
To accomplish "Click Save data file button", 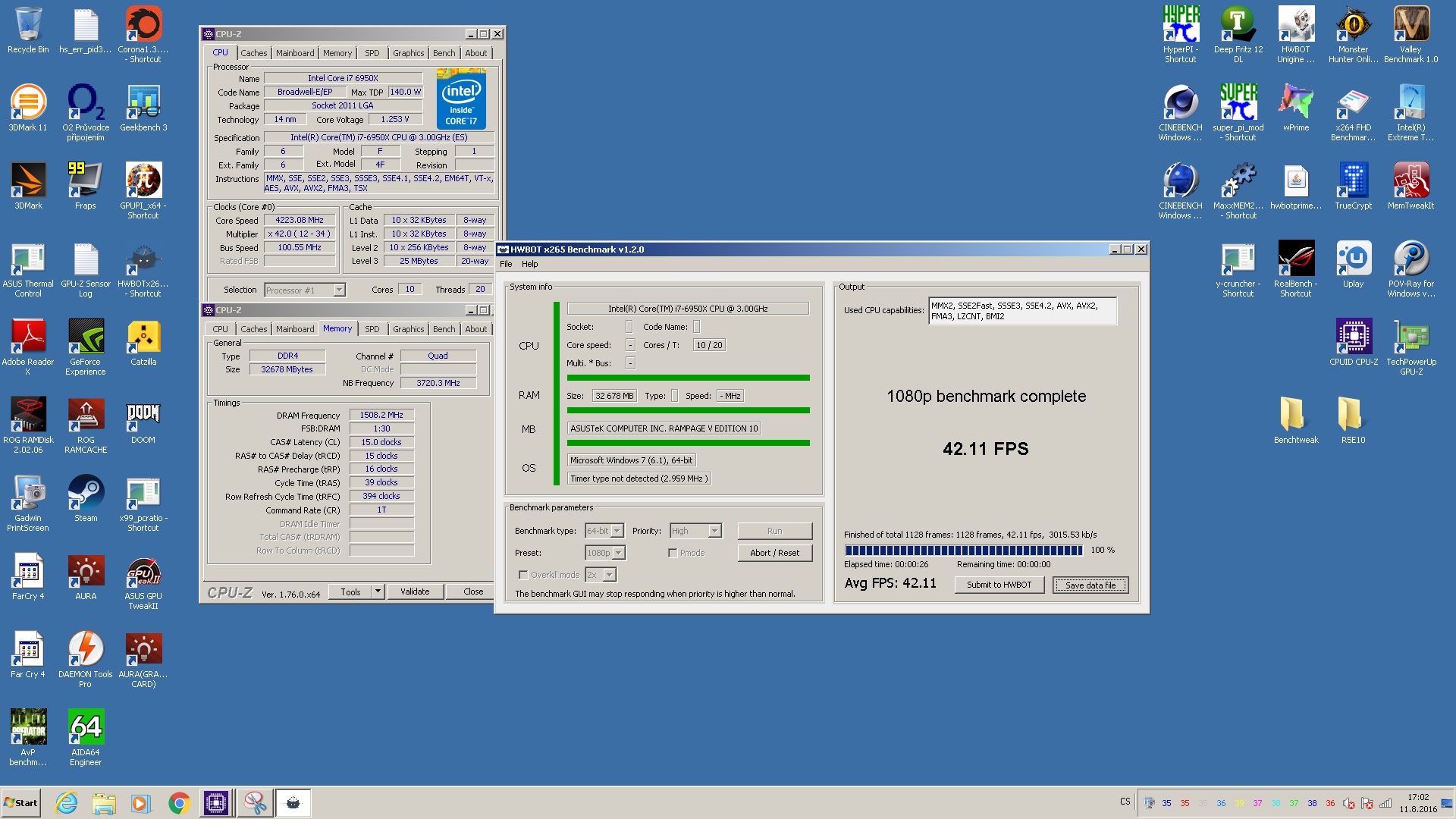I will coord(1090,585).
